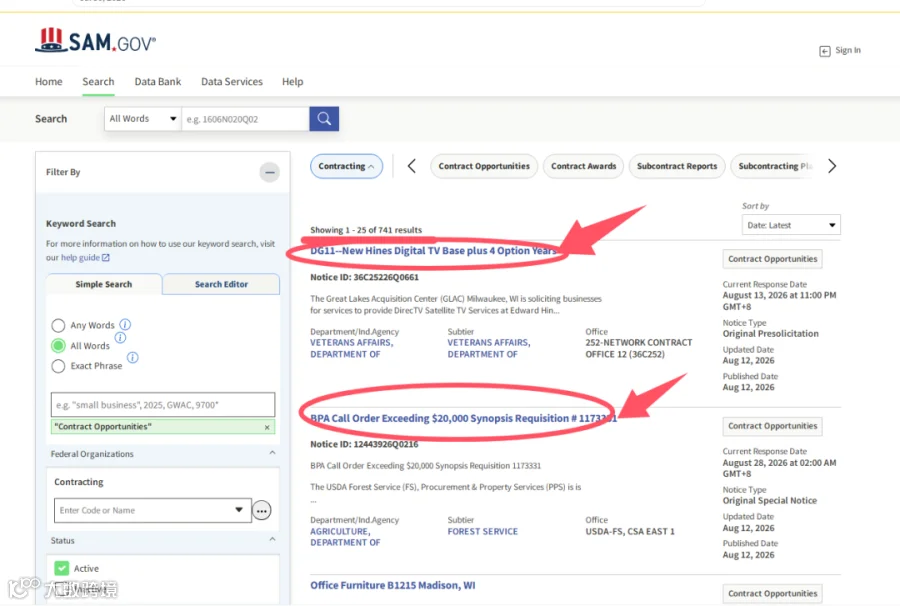The height and width of the screenshot is (606, 900).
Task: Select the All Words radio button
Action: [58, 345]
